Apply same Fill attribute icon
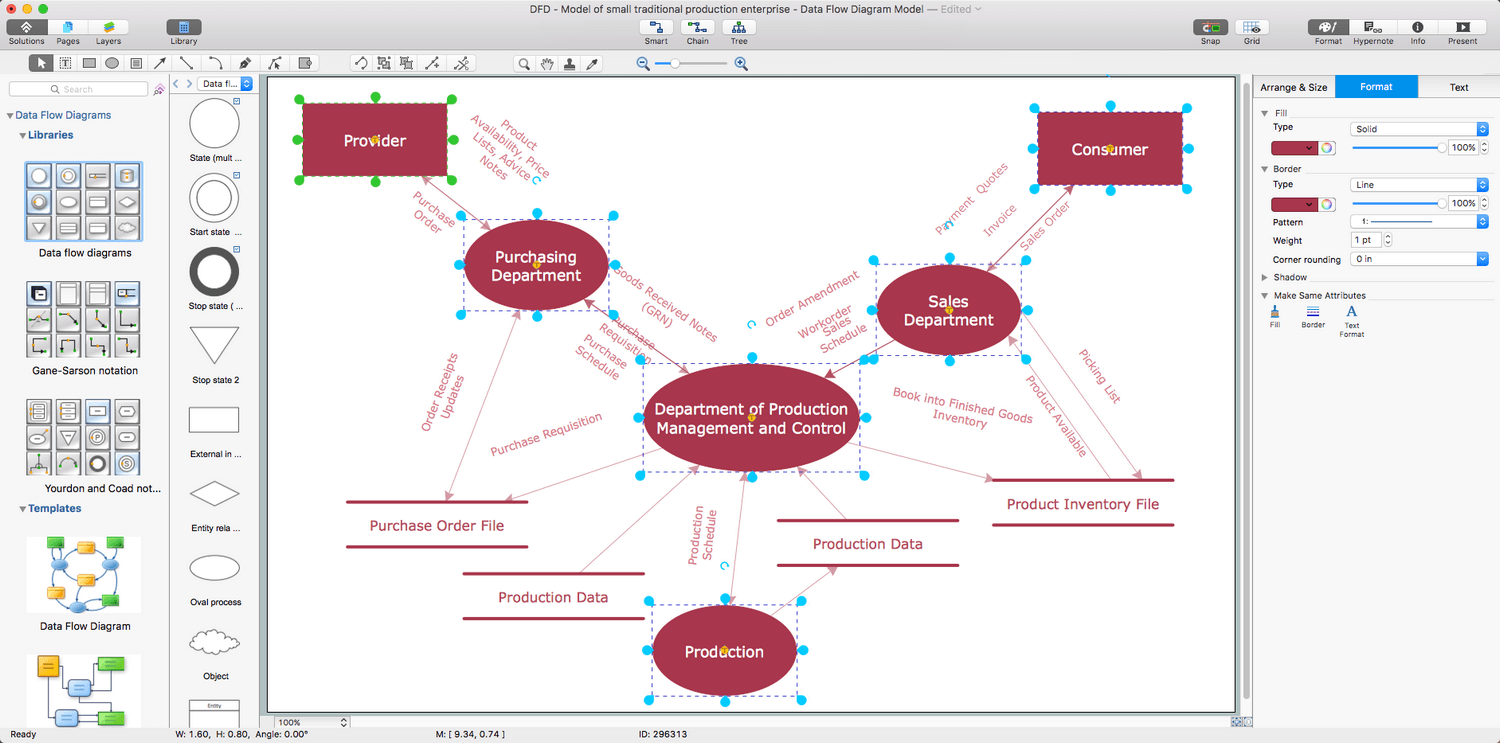 pos(1275,317)
